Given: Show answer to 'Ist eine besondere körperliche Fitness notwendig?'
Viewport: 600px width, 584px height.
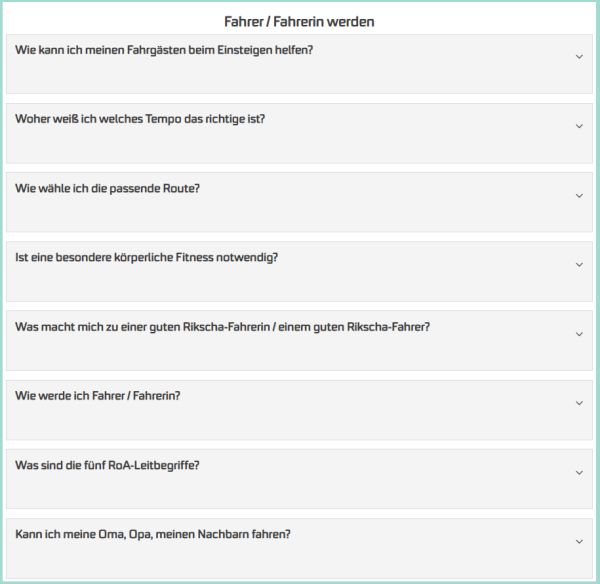Looking at the screenshot, I should (x=147, y=257).
